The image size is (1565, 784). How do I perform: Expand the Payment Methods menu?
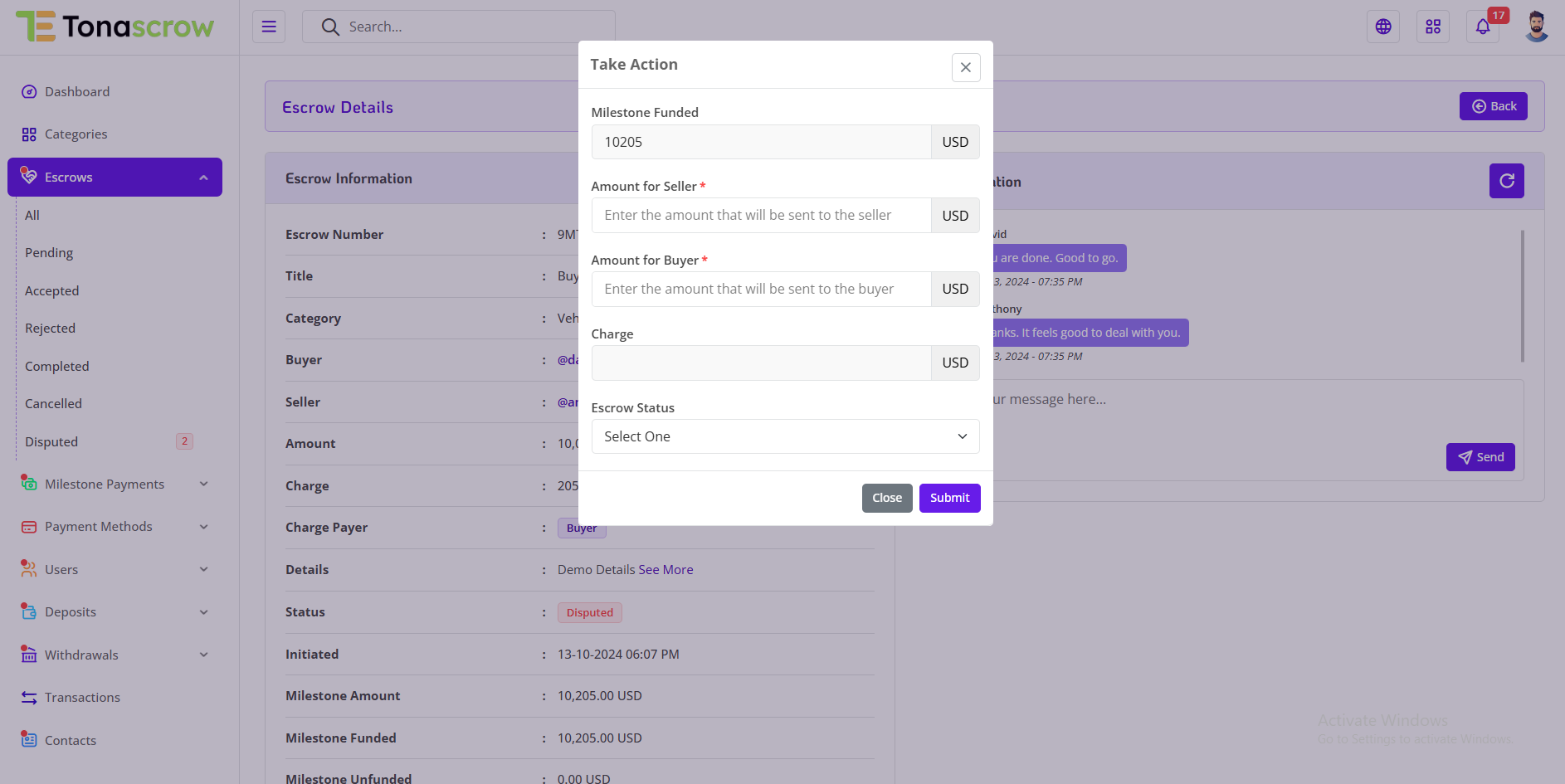[x=115, y=527]
